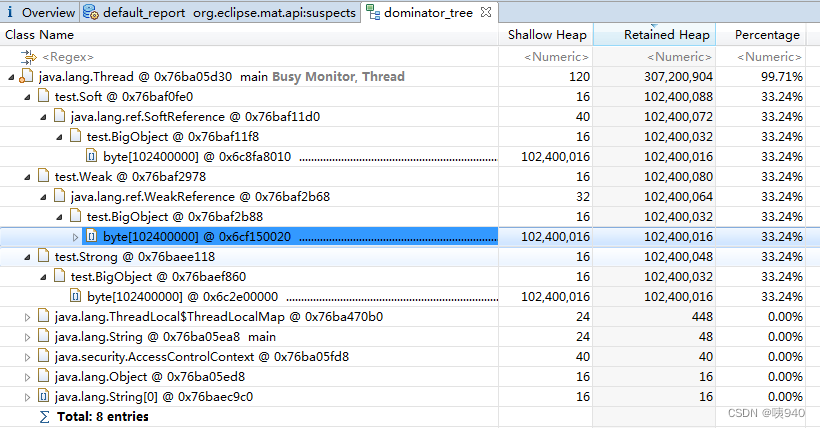Viewport: 820px width, 428px height.
Task: Click test.BigObject @ 0x76baf2b88 icon
Action: point(75,216)
